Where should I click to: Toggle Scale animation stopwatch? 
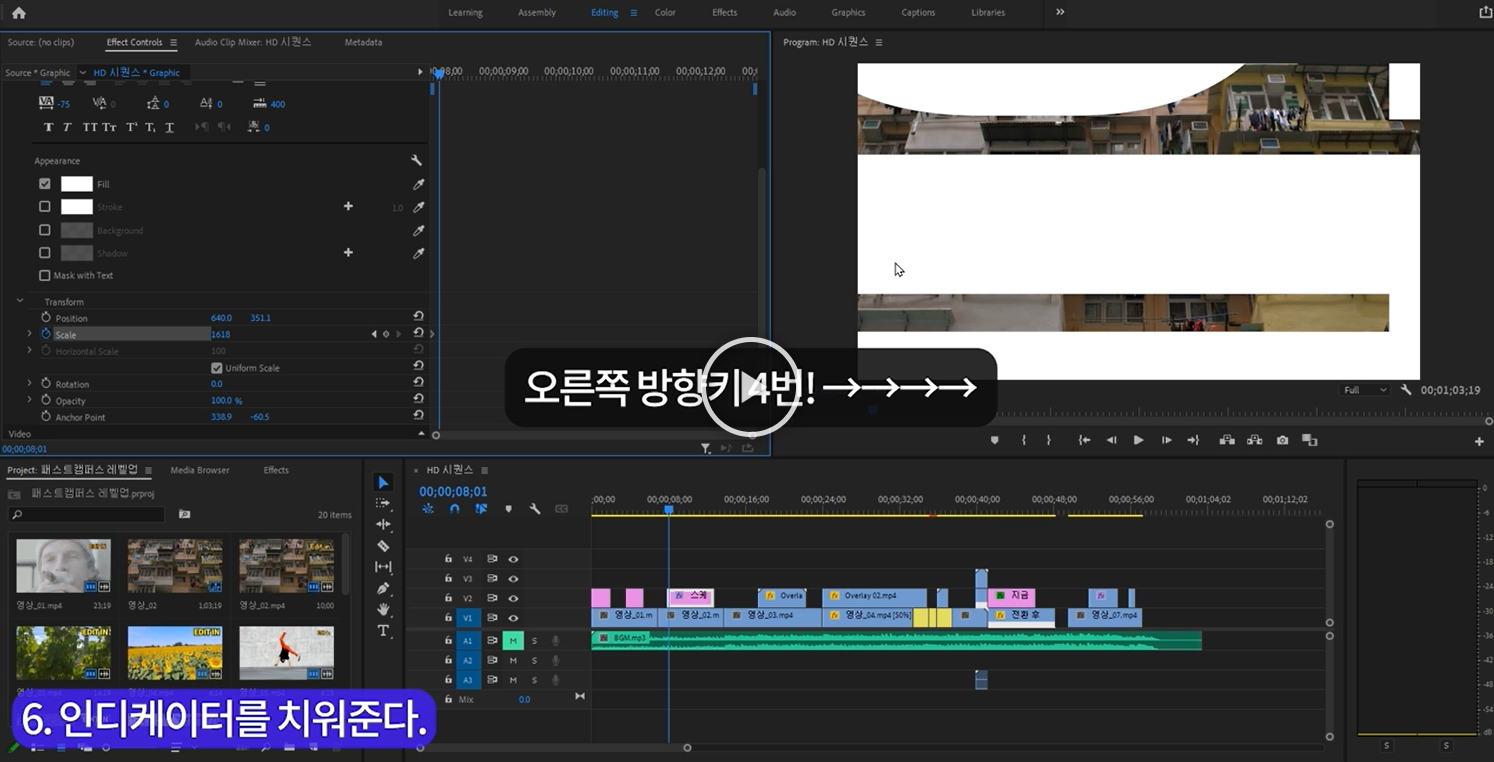(x=45, y=334)
